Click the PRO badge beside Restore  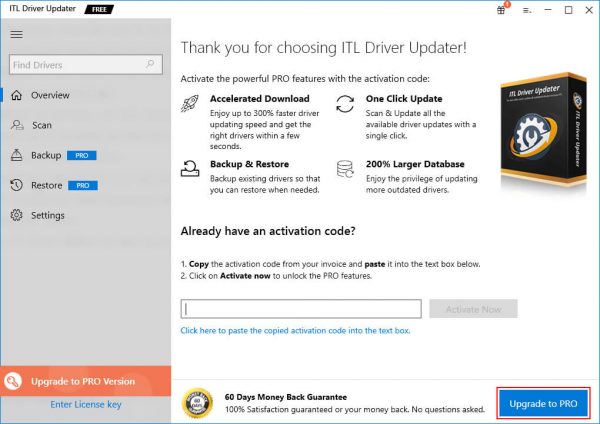(x=83, y=186)
